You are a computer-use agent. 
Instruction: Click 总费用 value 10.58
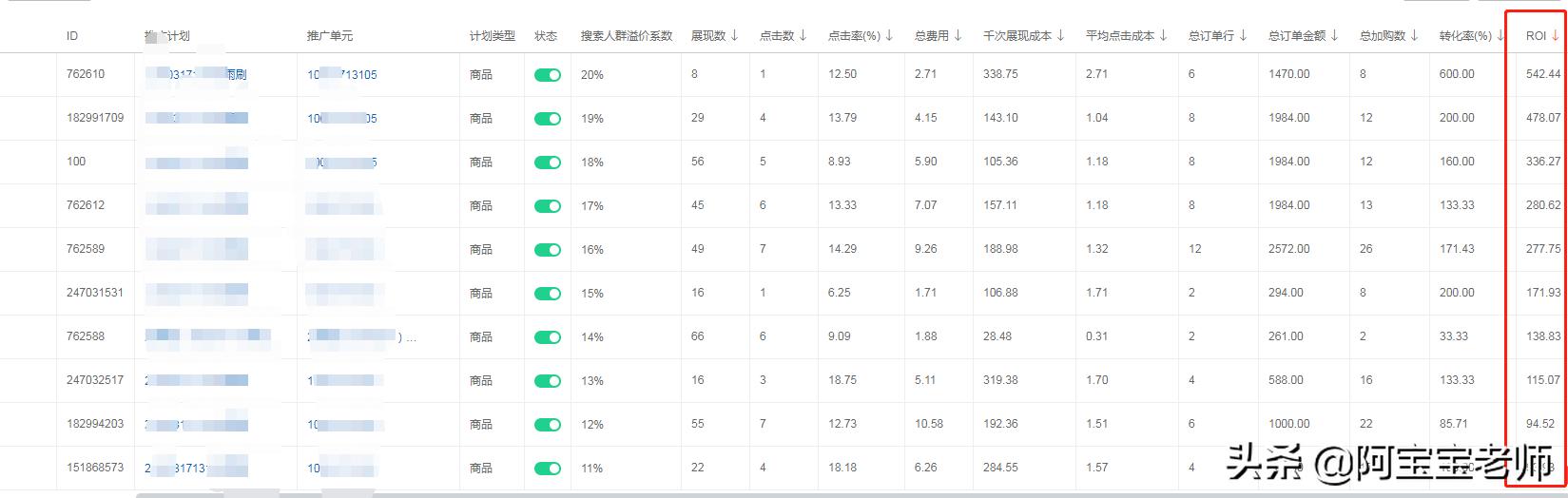[x=929, y=424]
